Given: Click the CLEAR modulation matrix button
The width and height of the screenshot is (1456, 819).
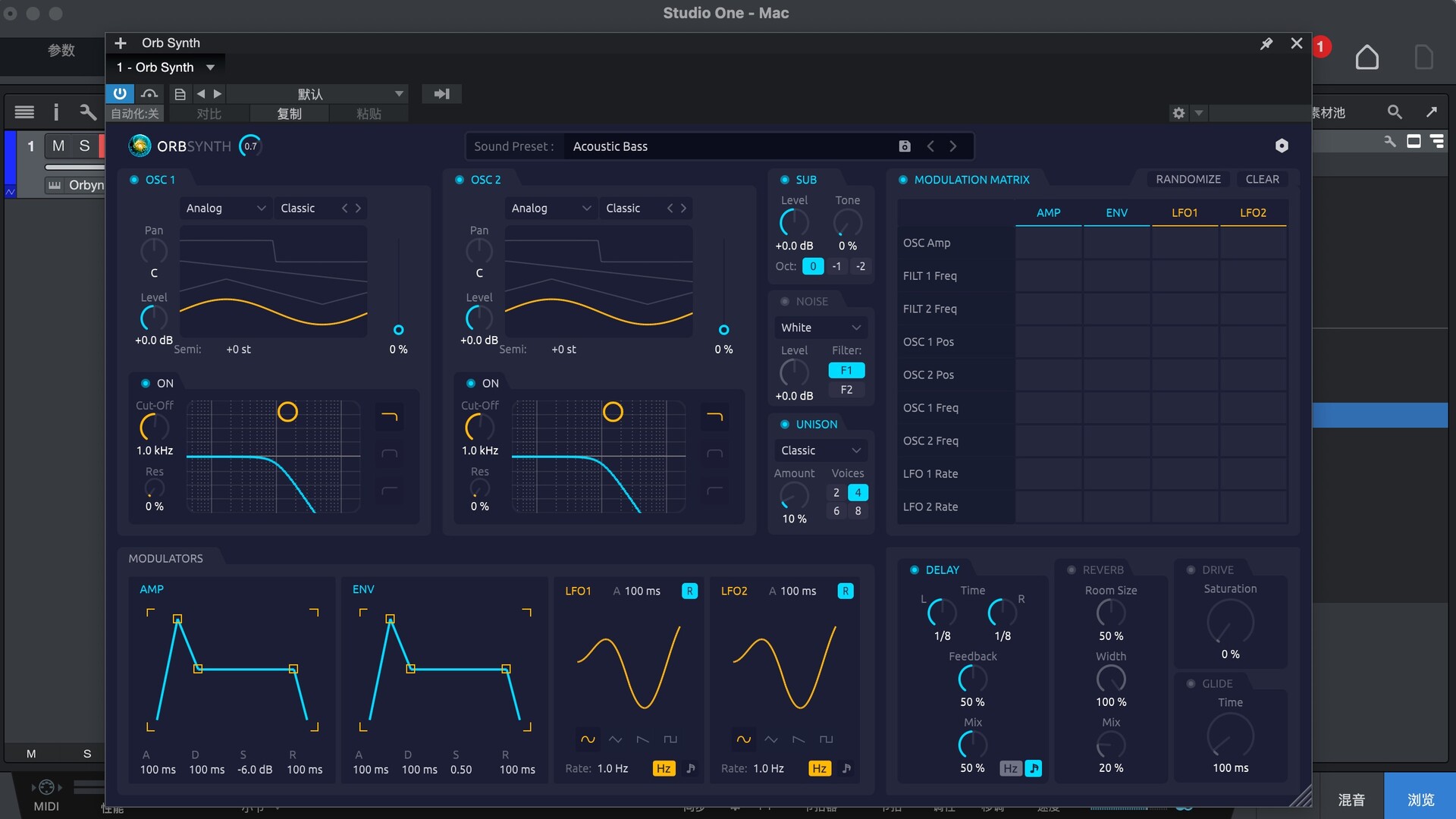Looking at the screenshot, I should [x=1262, y=179].
